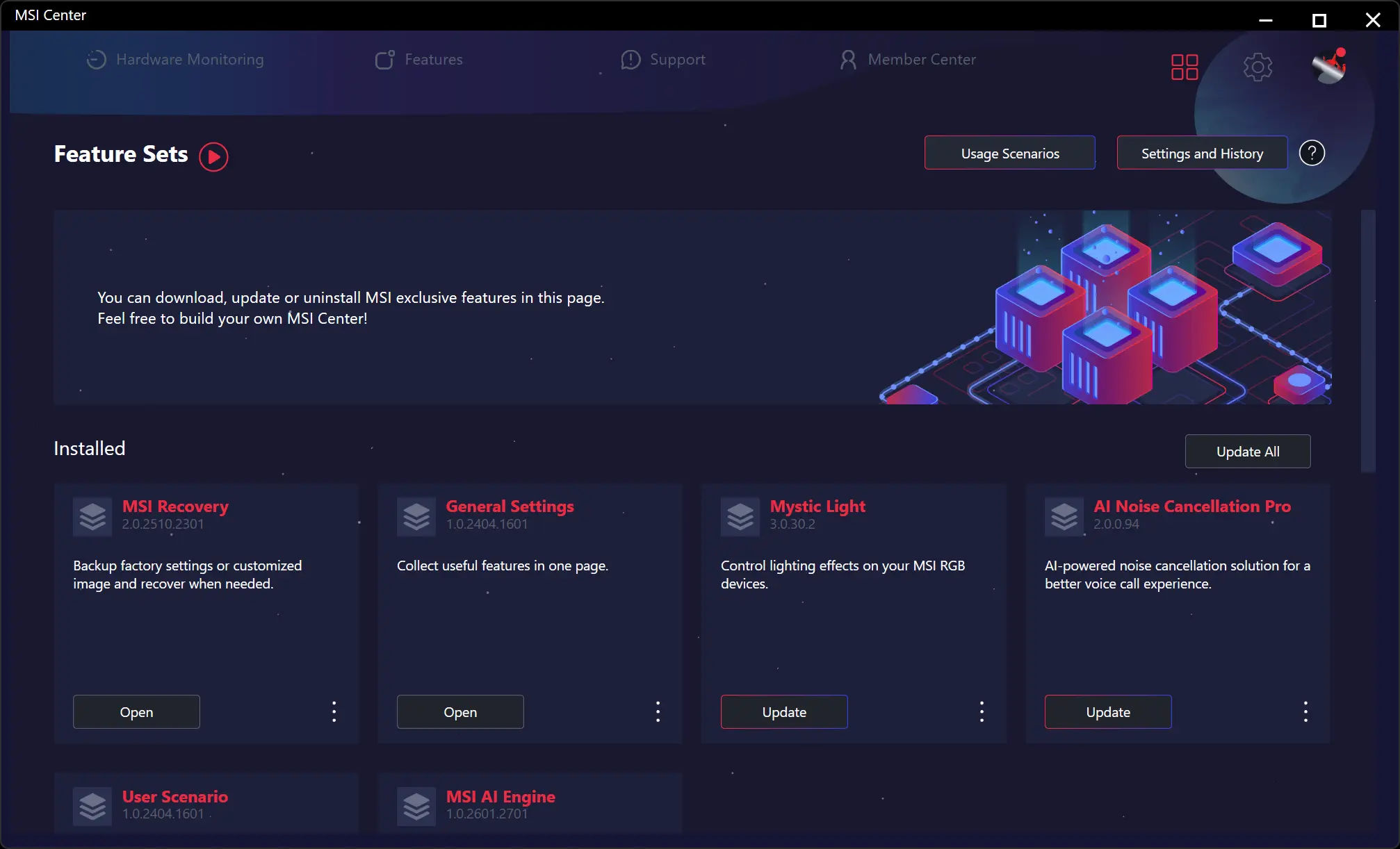Viewport: 1400px width, 849px height.
Task: Open the Hardware Monitoring tab
Action: (x=175, y=60)
